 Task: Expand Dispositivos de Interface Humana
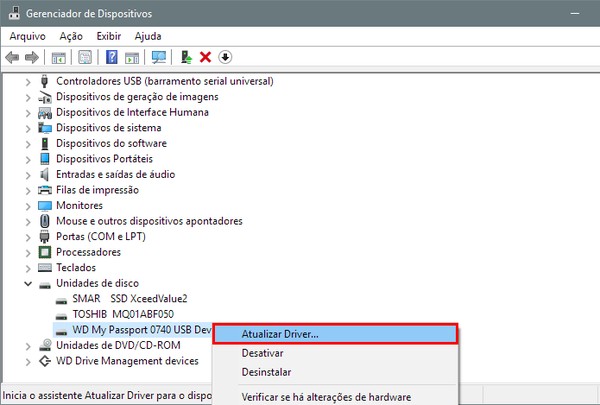point(28,113)
